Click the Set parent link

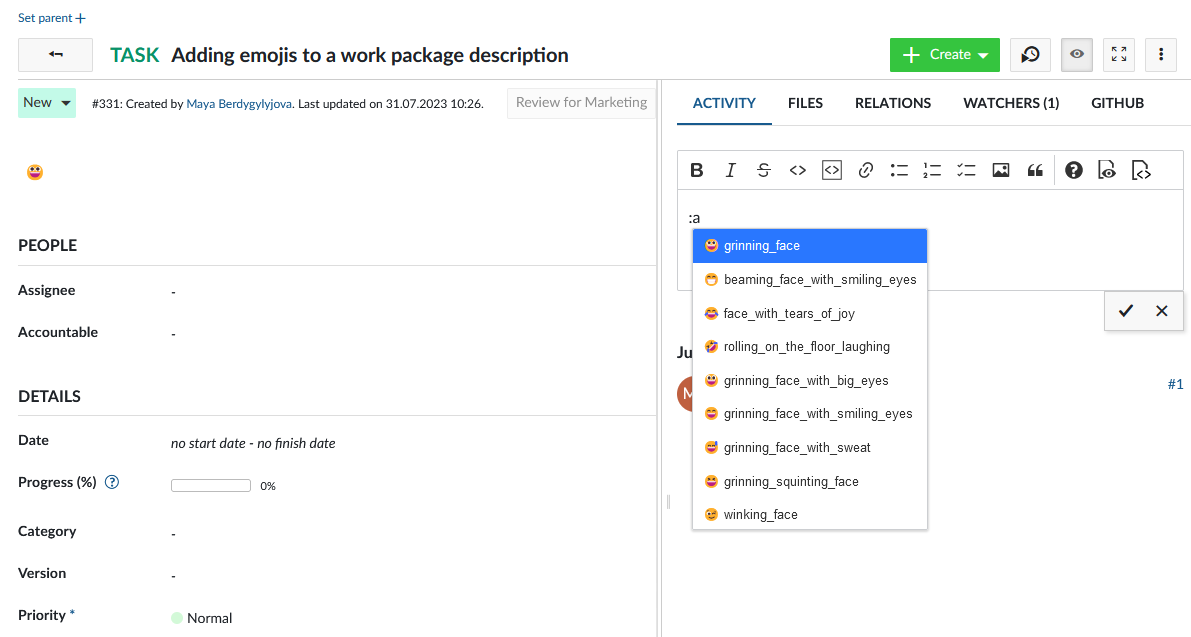coord(52,18)
